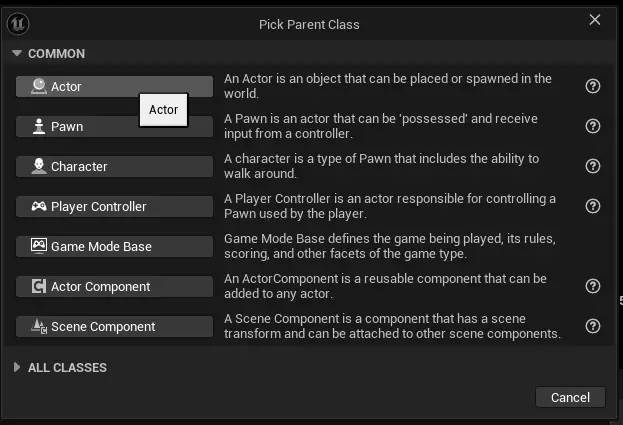Click the Character class icon
623x425 pixels.
click(x=38, y=167)
